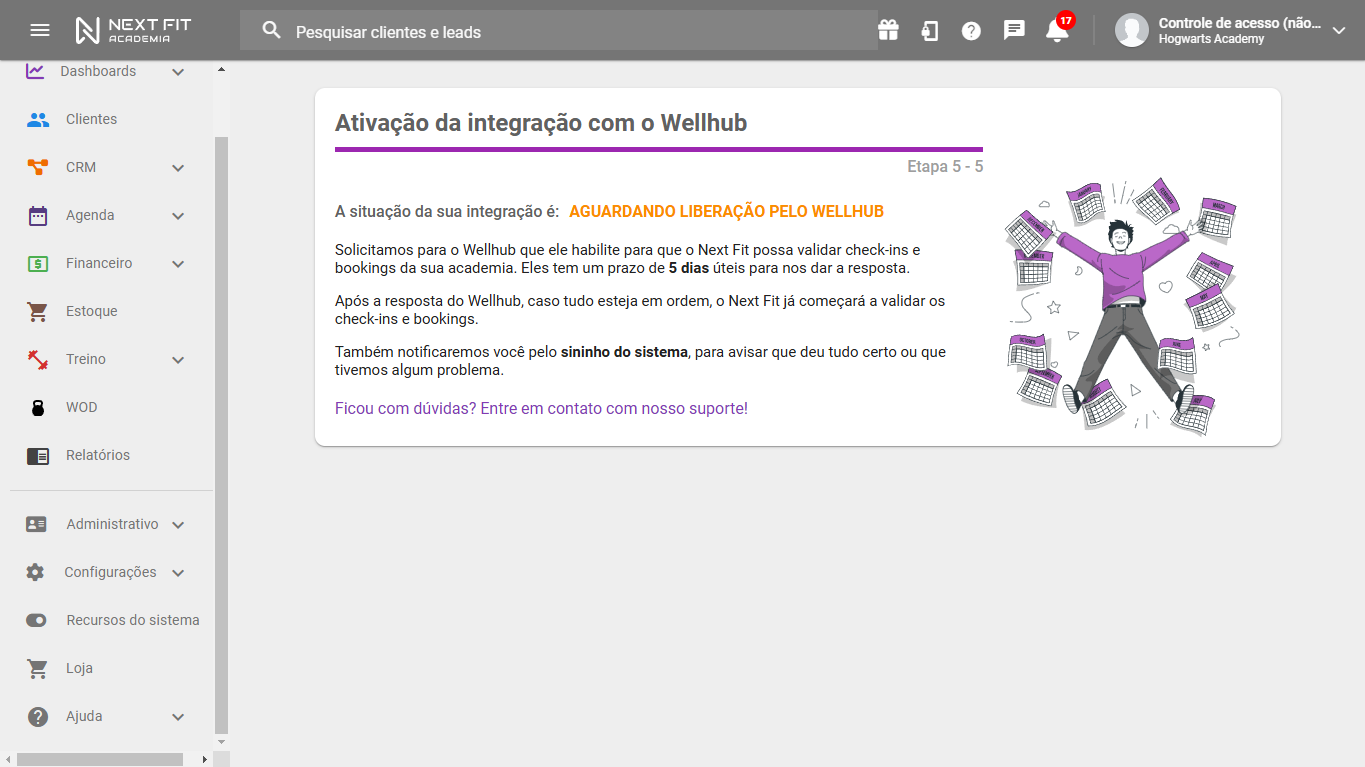
Task: Open the chat messages icon
Action: tap(1014, 30)
